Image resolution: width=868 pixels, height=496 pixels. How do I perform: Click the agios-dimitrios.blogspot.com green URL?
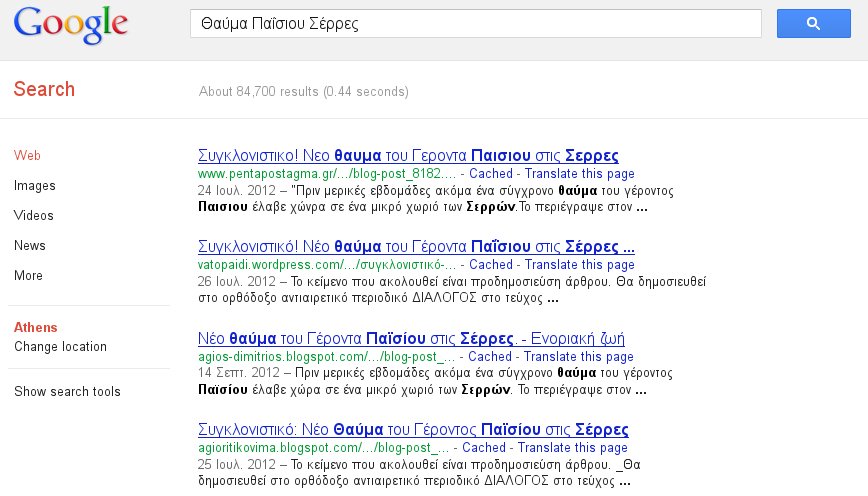[326, 356]
